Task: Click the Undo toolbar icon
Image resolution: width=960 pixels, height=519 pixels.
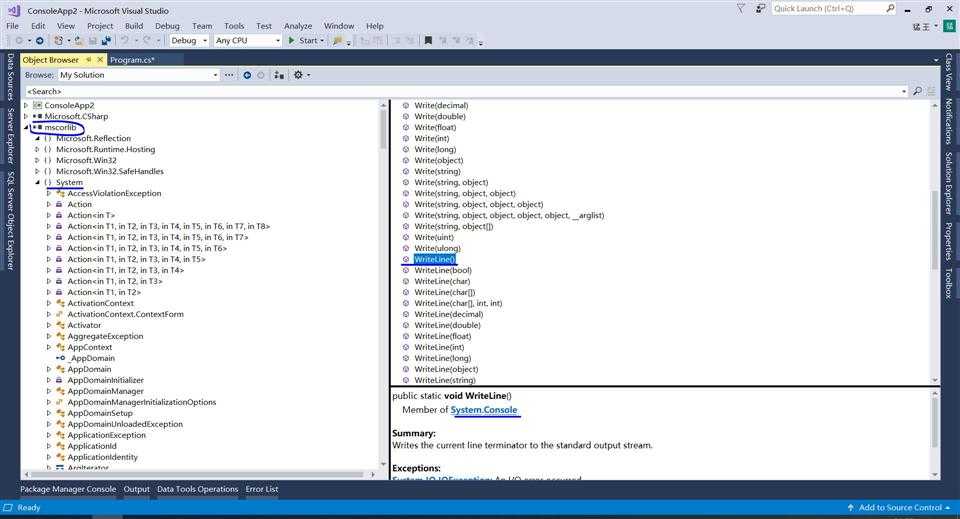Action: (x=124, y=40)
